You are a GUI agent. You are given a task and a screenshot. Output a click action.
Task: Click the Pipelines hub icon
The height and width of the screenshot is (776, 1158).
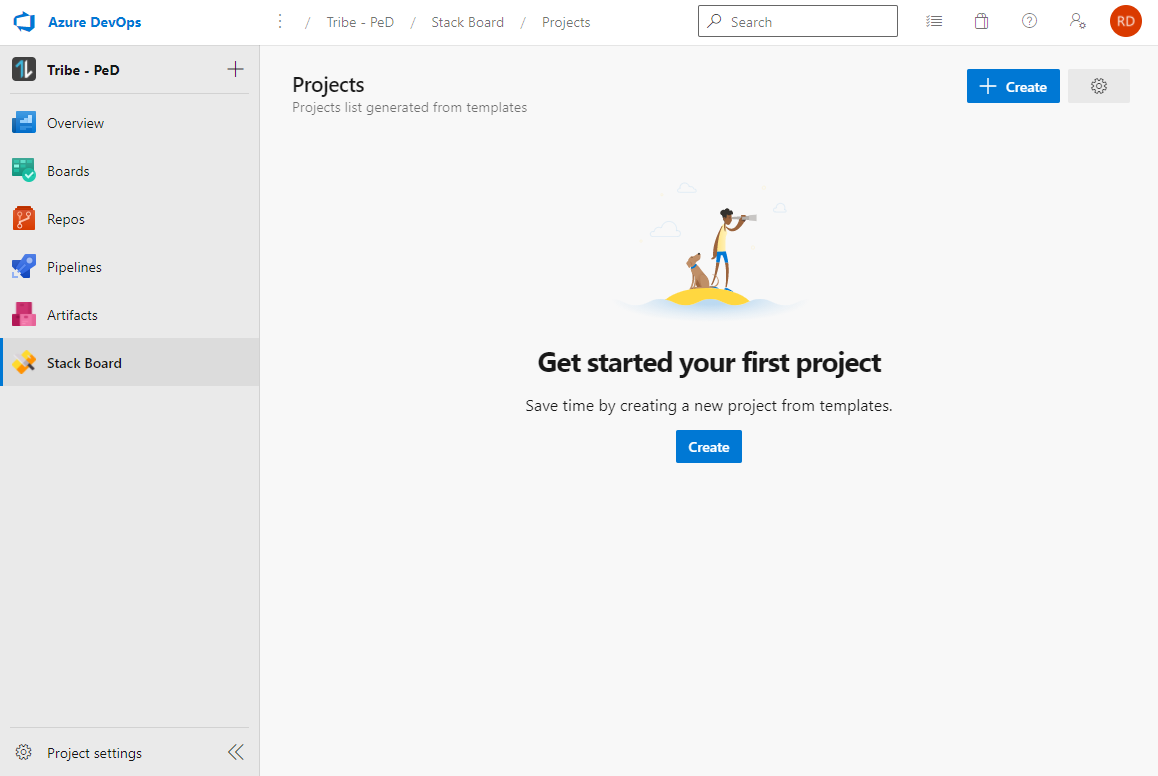click(x=24, y=267)
